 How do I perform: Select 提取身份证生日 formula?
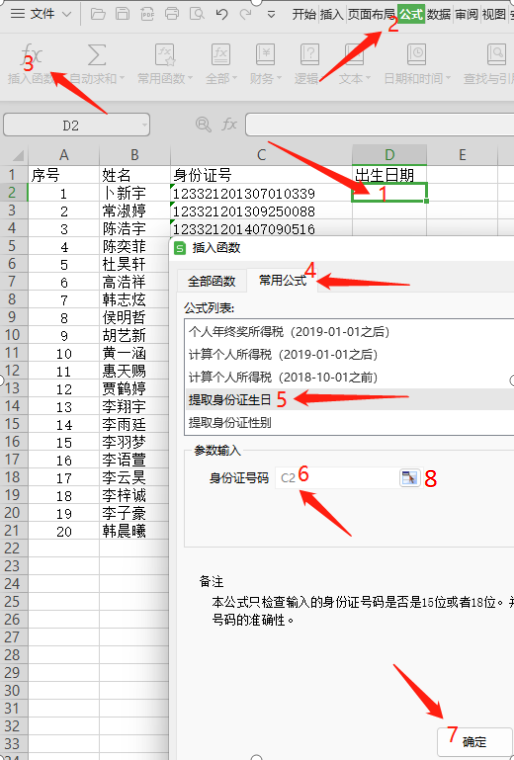[x=349, y=399]
